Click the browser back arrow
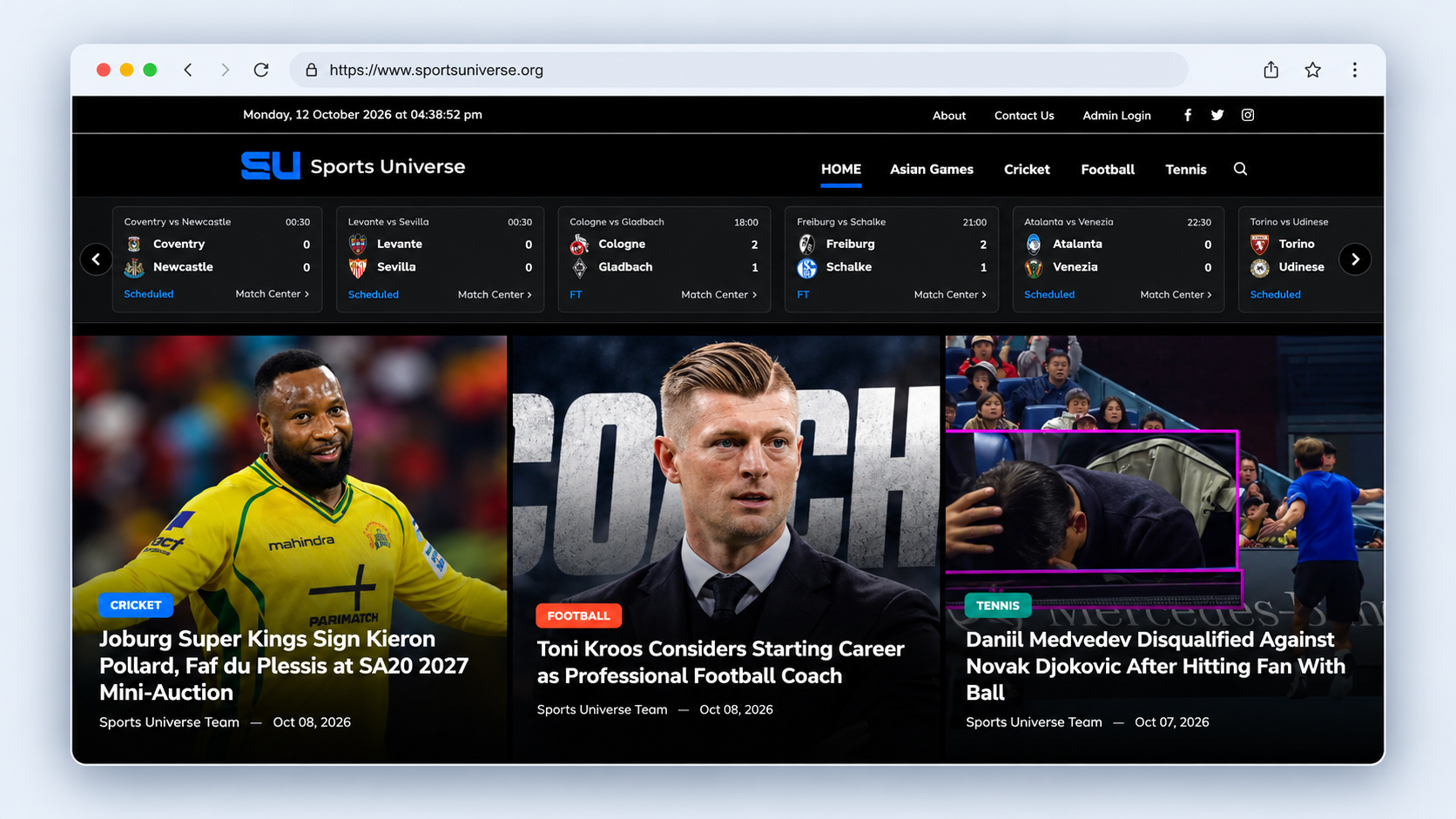 click(188, 70)
